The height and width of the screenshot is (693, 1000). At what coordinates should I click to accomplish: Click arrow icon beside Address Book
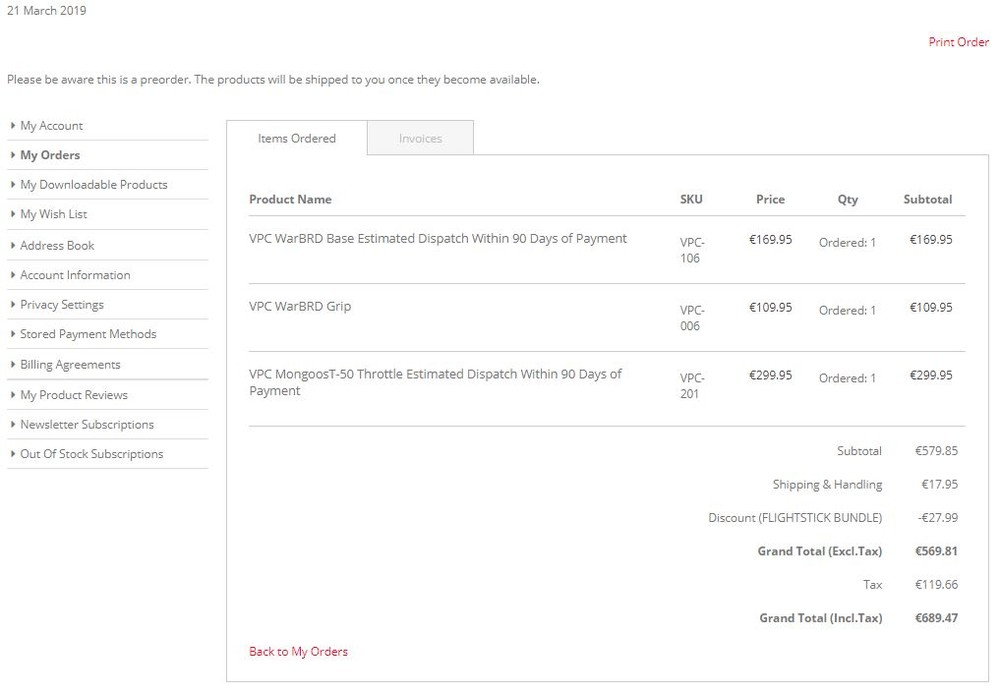coord(13,246)
